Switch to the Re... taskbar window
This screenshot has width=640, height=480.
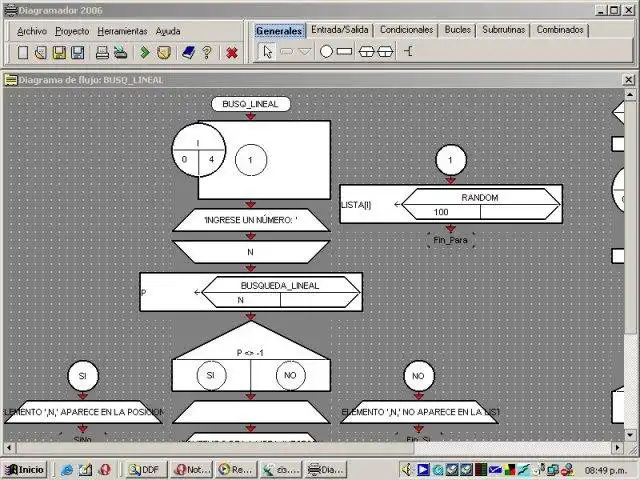point(236,470)
